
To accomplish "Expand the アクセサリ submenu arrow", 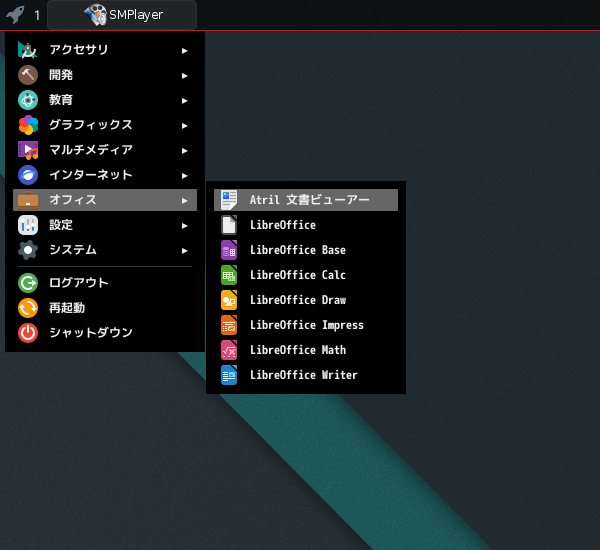I will pyautogui.click(x=184, y=51).
